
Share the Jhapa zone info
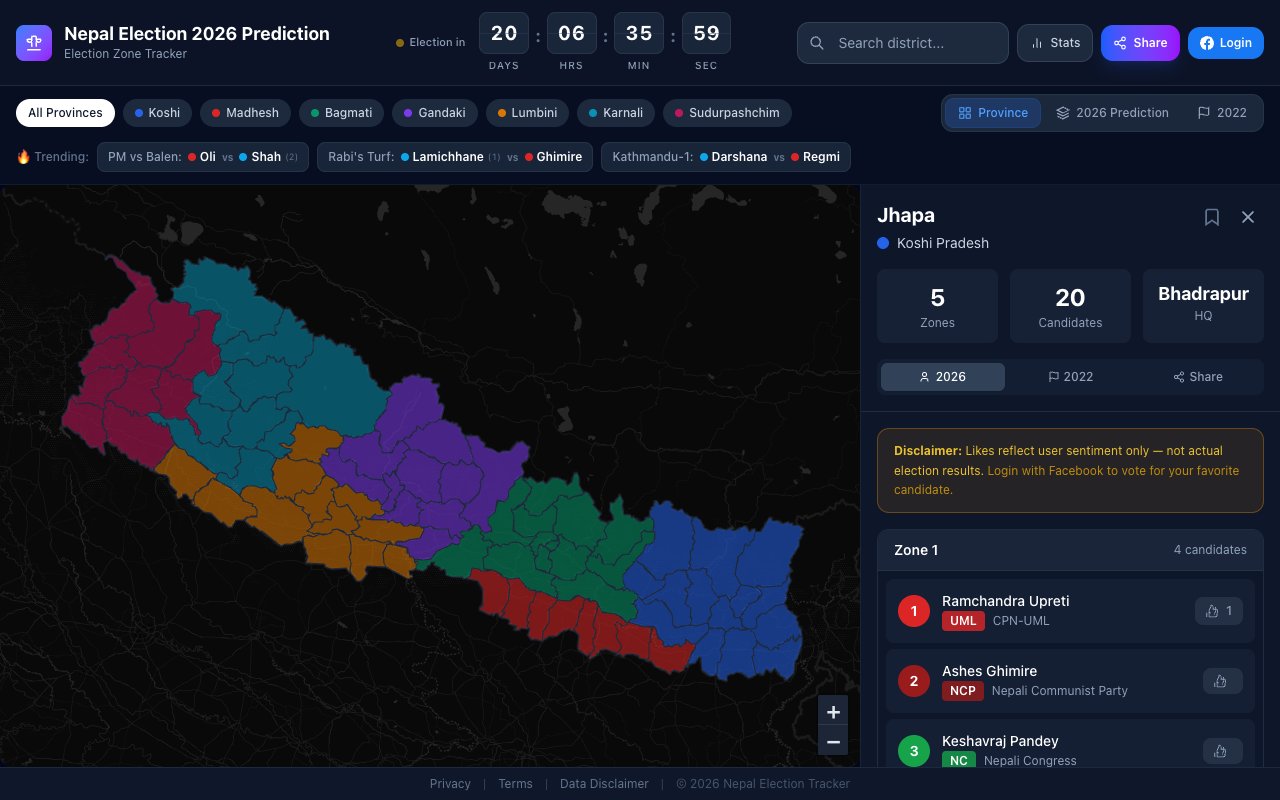tap(1197, 377)
